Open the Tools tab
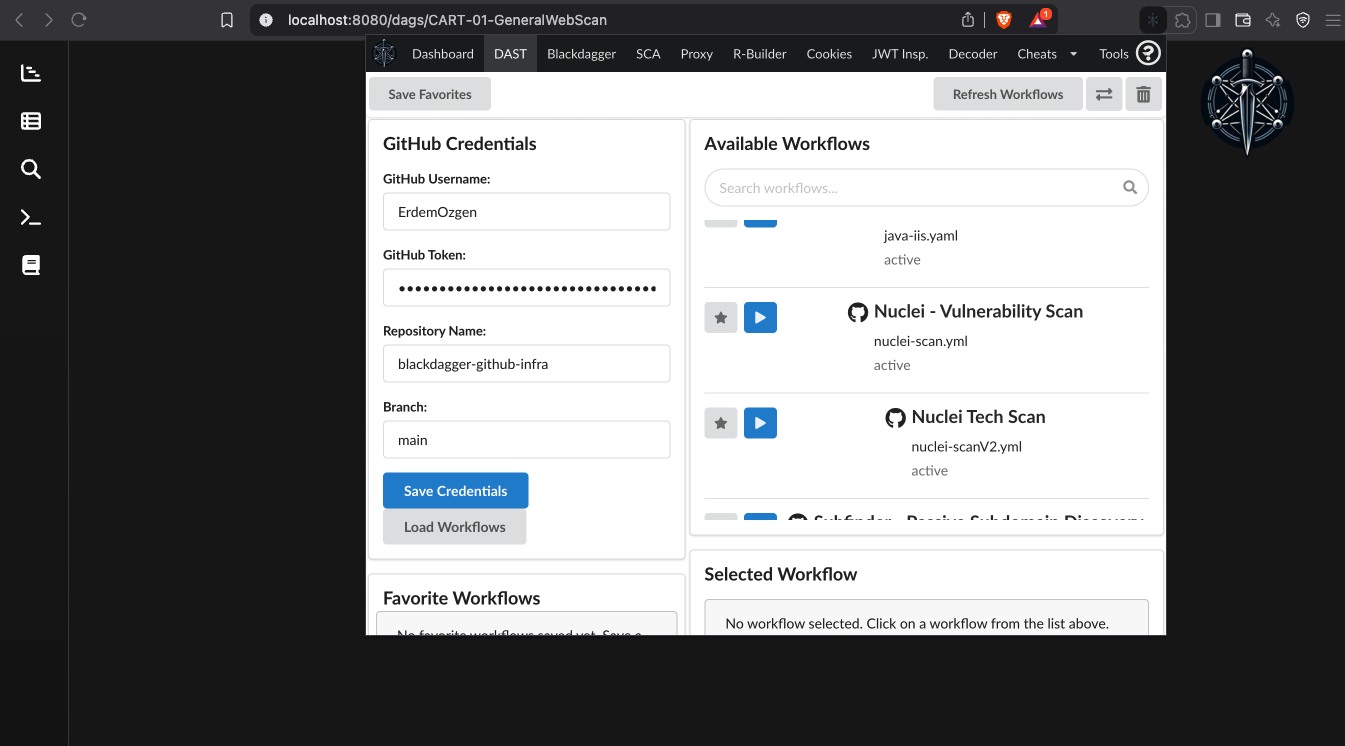1345x746 pixels. coord(1113,54)
